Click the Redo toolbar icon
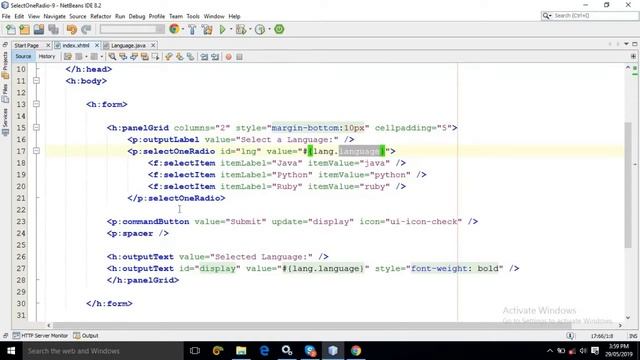 click(86, 29)
